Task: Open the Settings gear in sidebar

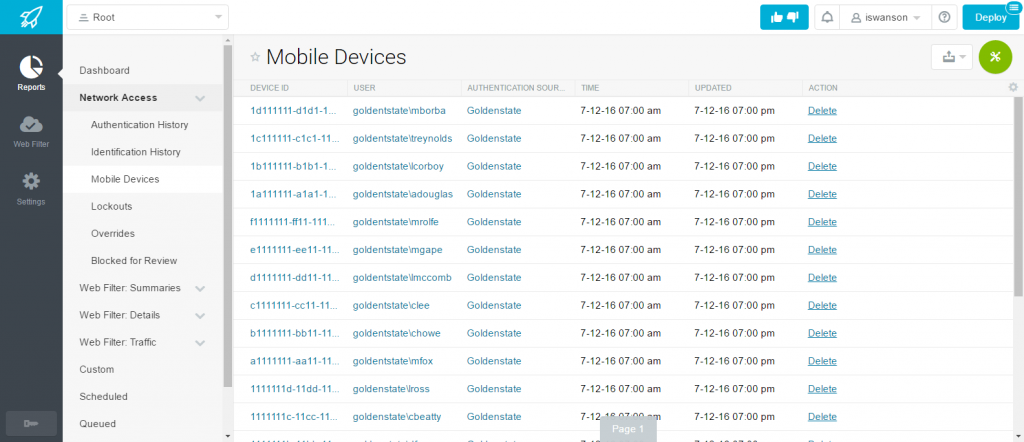Action: click(31, 188)
